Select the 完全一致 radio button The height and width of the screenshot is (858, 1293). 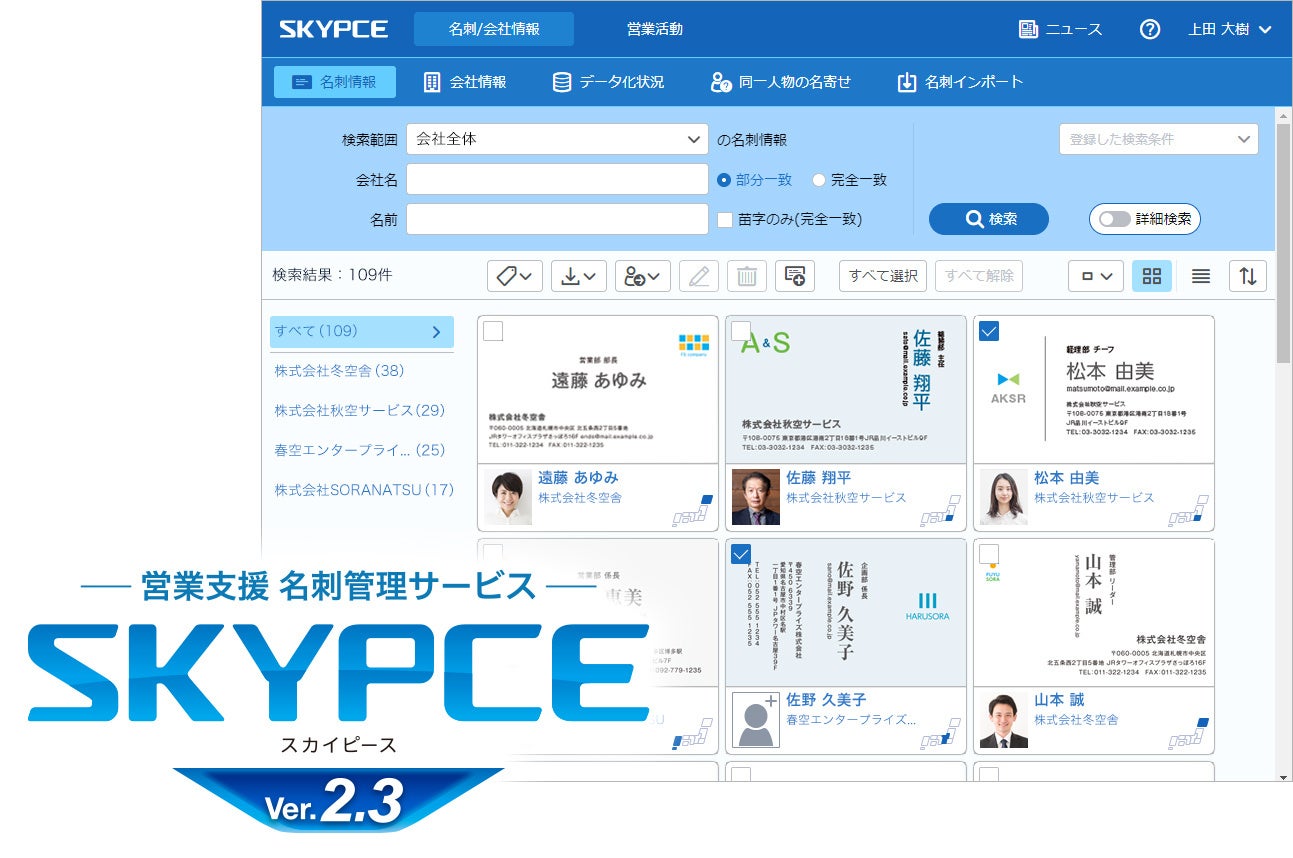(819, 180)
